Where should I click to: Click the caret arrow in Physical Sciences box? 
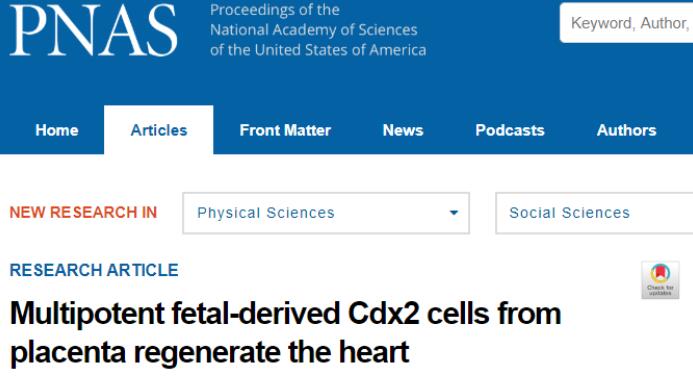(x=453, y=213)
